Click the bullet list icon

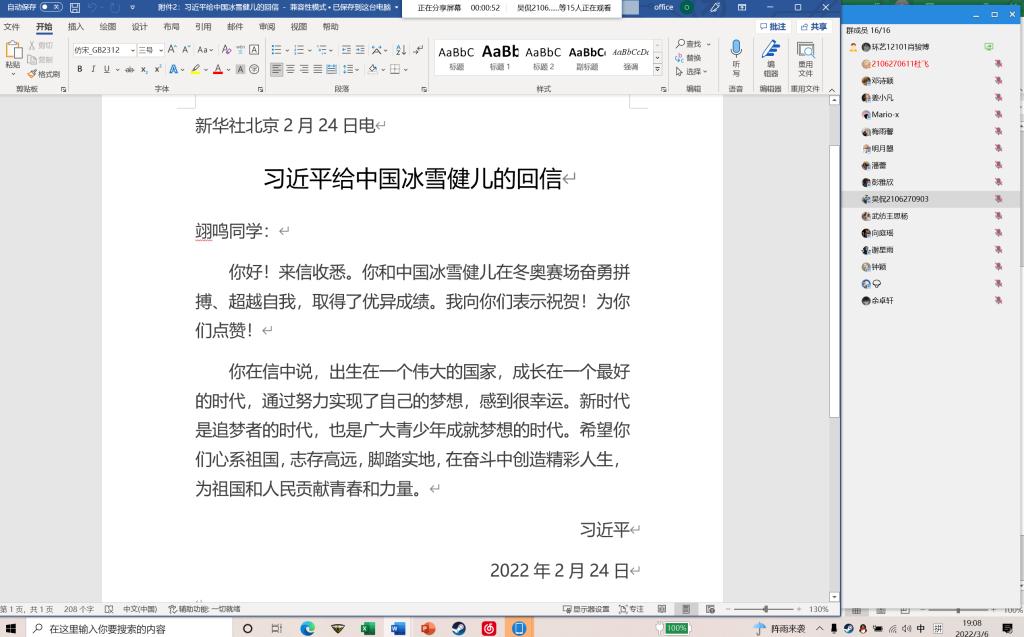278,50
